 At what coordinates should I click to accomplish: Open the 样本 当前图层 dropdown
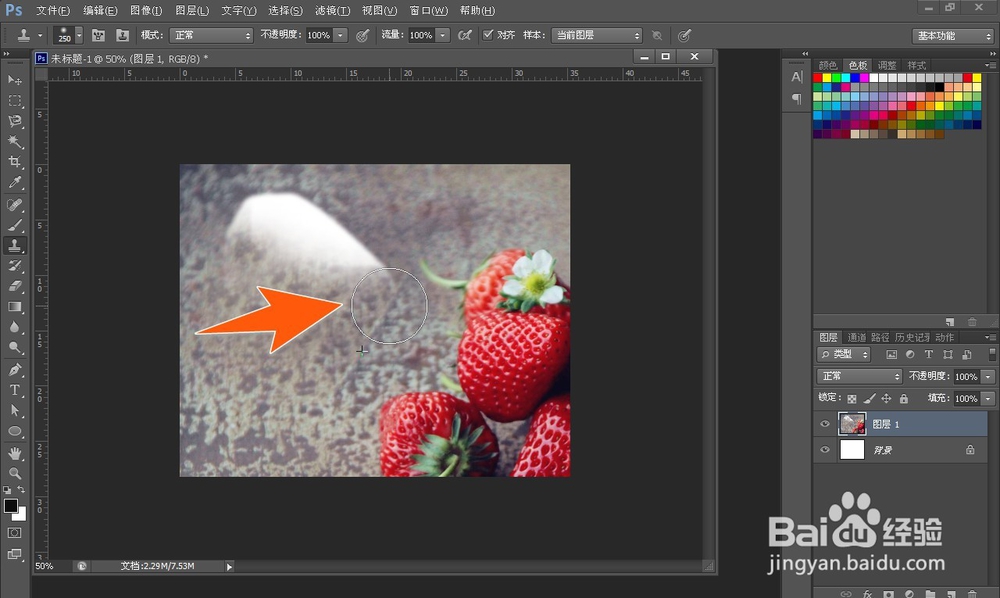pos(596,35)
